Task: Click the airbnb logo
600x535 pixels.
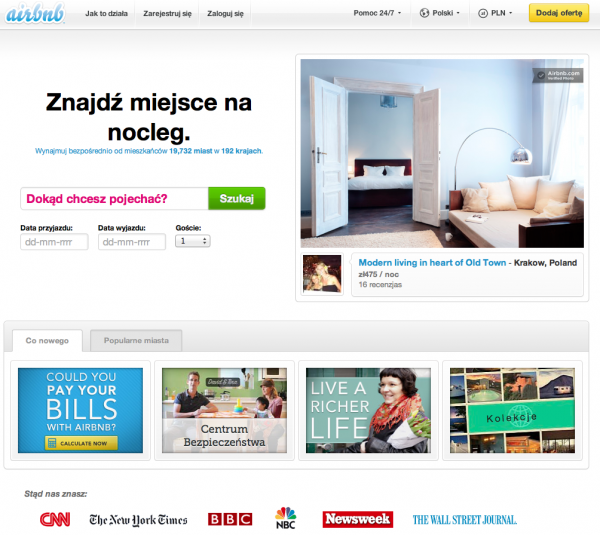Action: 35,13
